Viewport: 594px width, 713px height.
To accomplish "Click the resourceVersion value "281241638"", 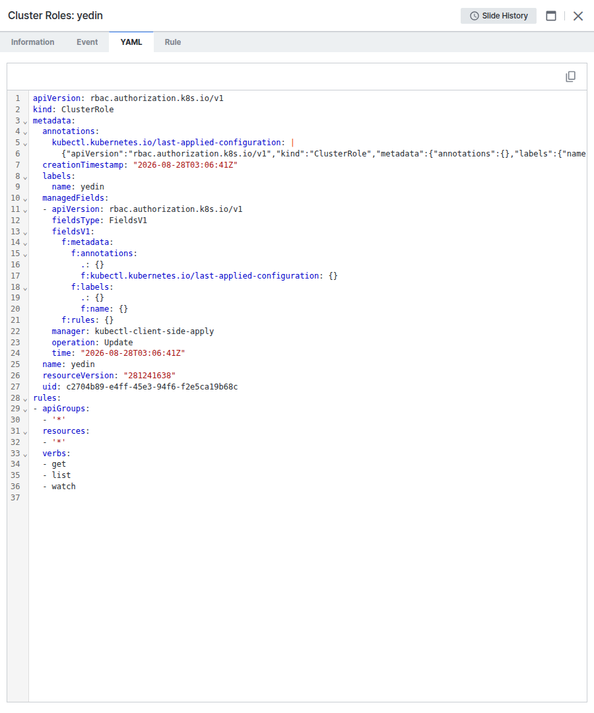I will tap(149, 375).
